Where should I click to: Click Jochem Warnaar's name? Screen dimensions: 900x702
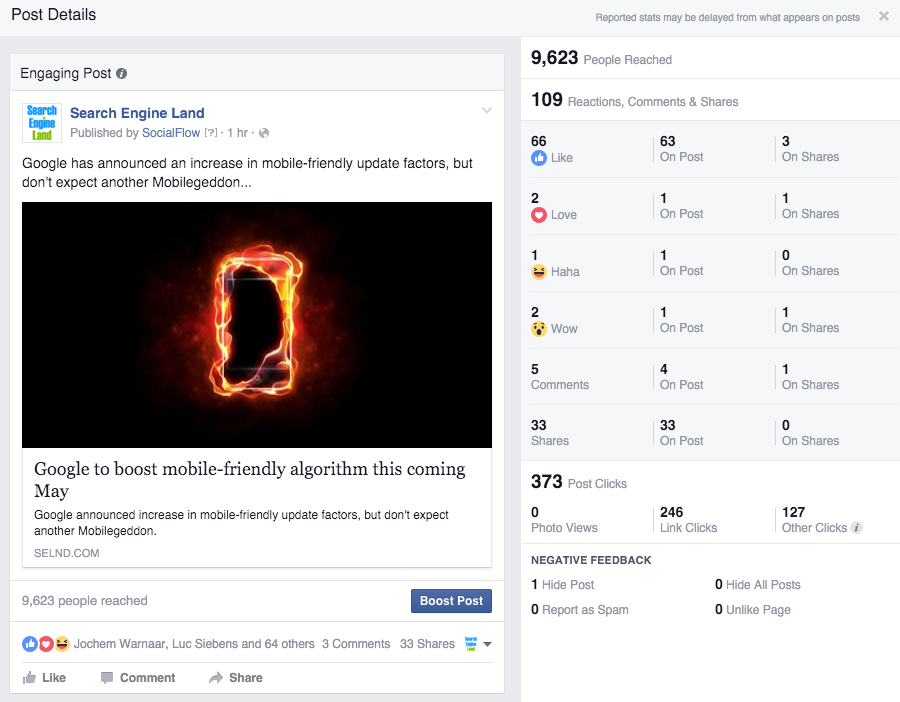click(115, 644)
